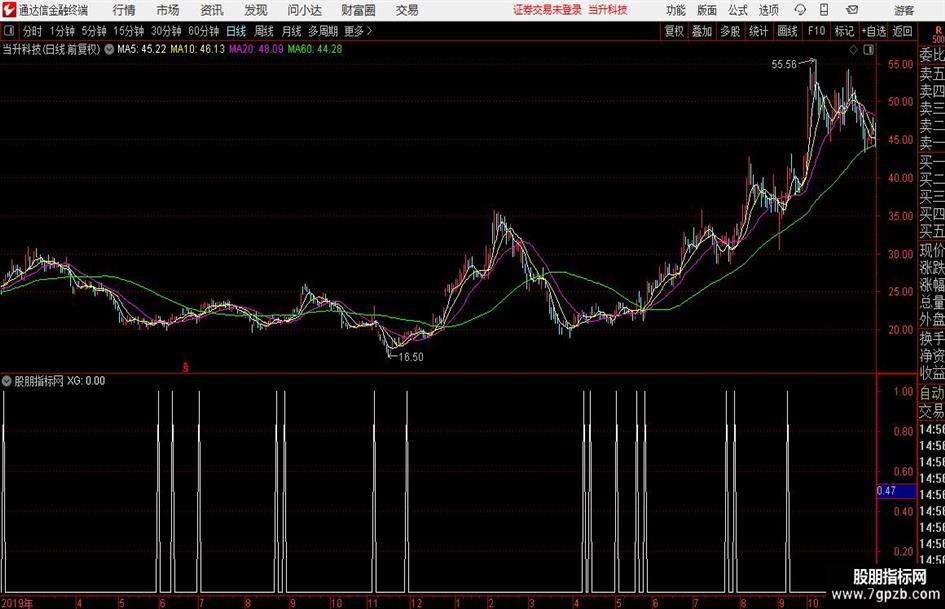Screen dimensions: 945x609
Task: Open the 公式 menu
Action: [737, 10]
